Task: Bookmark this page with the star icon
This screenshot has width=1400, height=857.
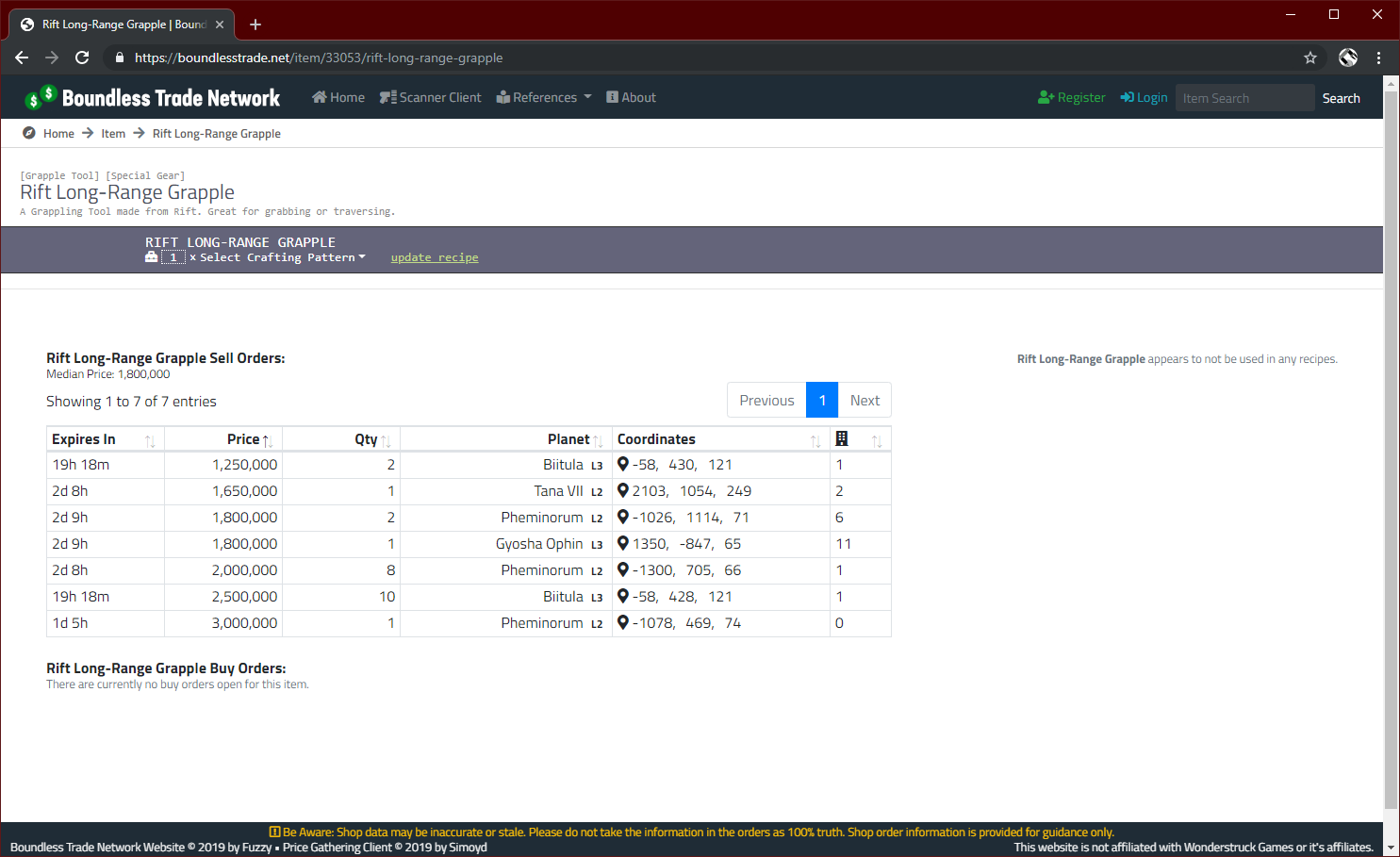Action: (x=1309, y=58)
